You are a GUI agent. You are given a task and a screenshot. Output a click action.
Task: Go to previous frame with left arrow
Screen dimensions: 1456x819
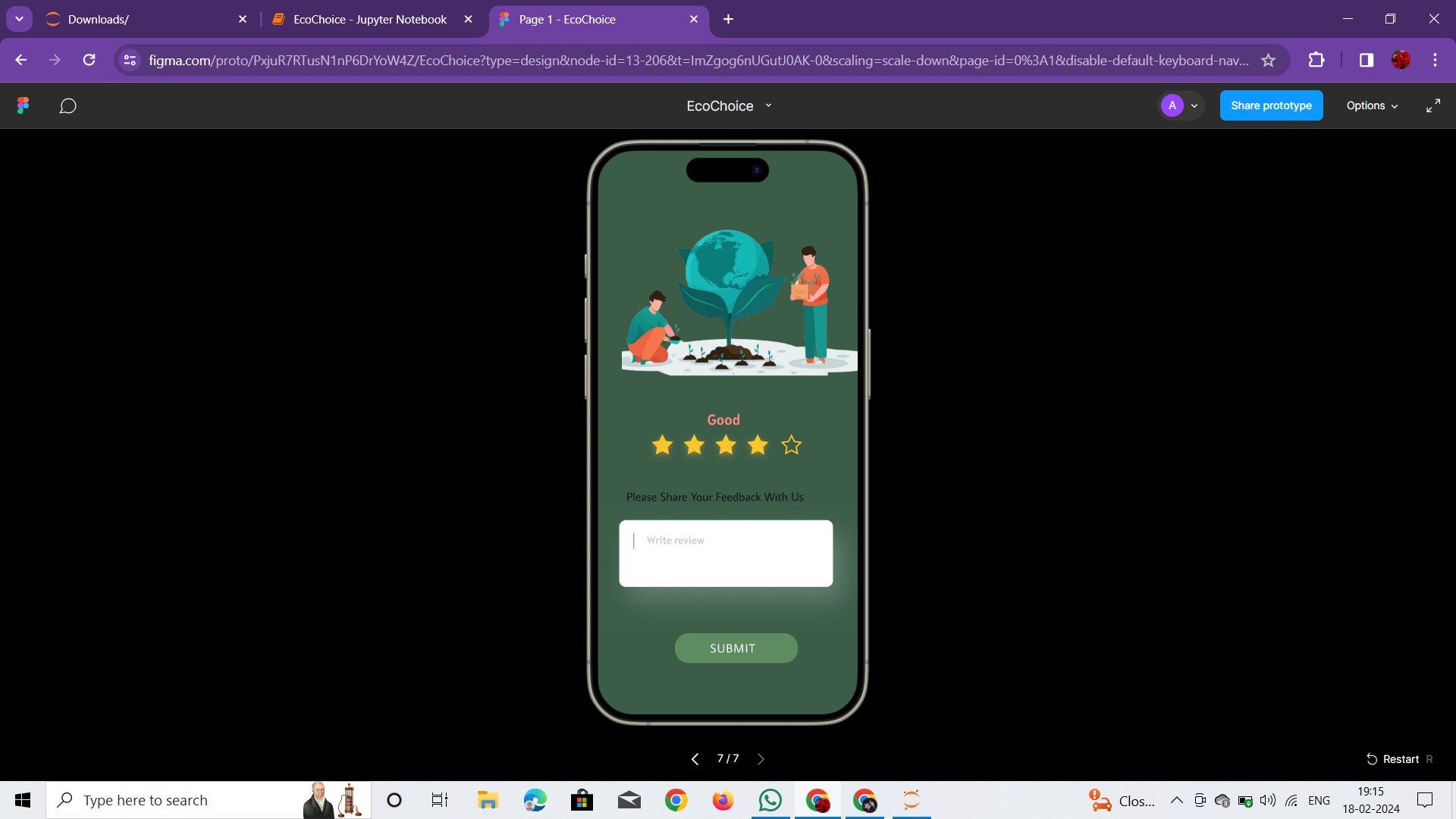[695, 759]
